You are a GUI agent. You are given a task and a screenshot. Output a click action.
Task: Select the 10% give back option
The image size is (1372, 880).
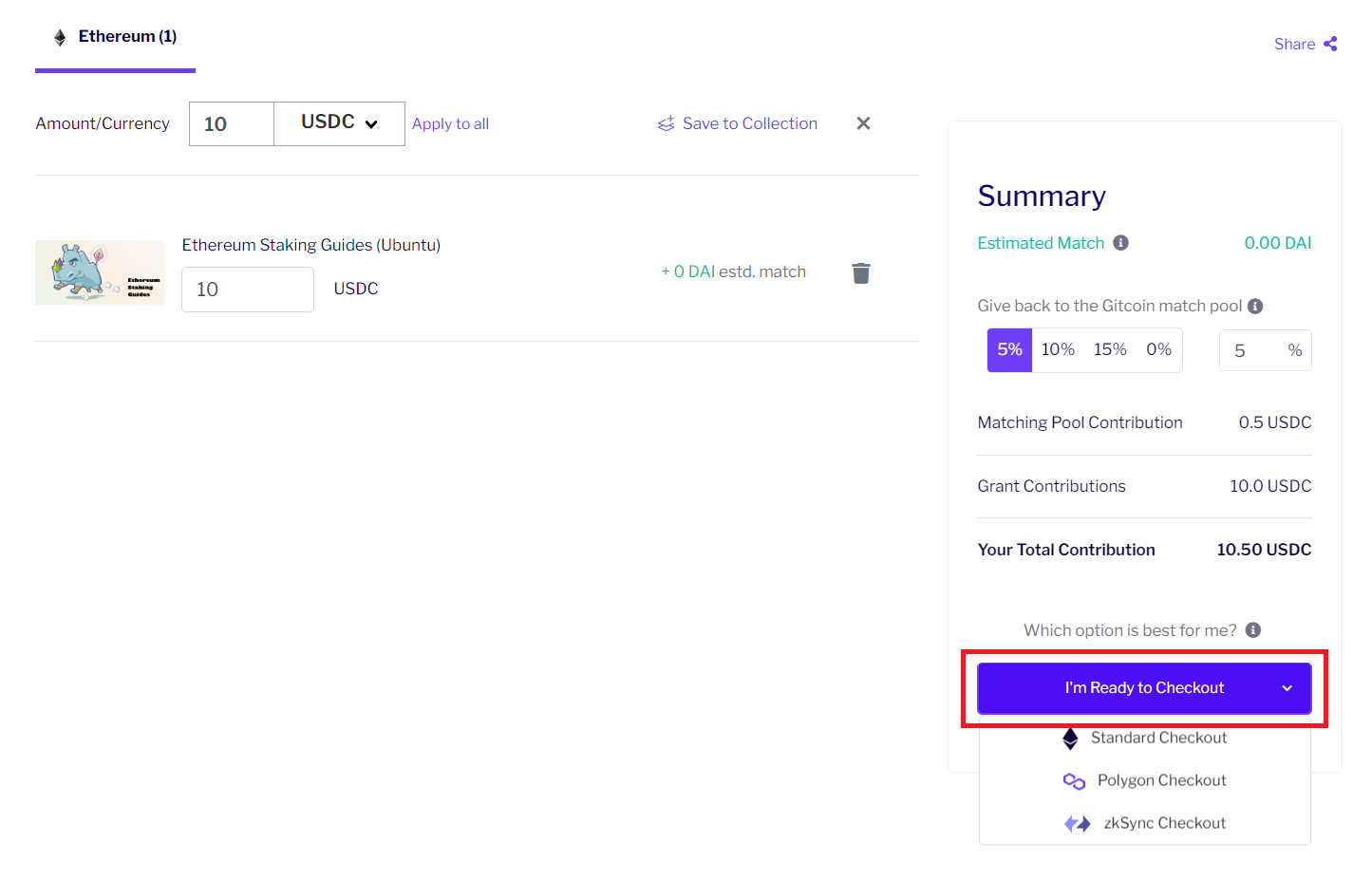[x=1058, y=349]
